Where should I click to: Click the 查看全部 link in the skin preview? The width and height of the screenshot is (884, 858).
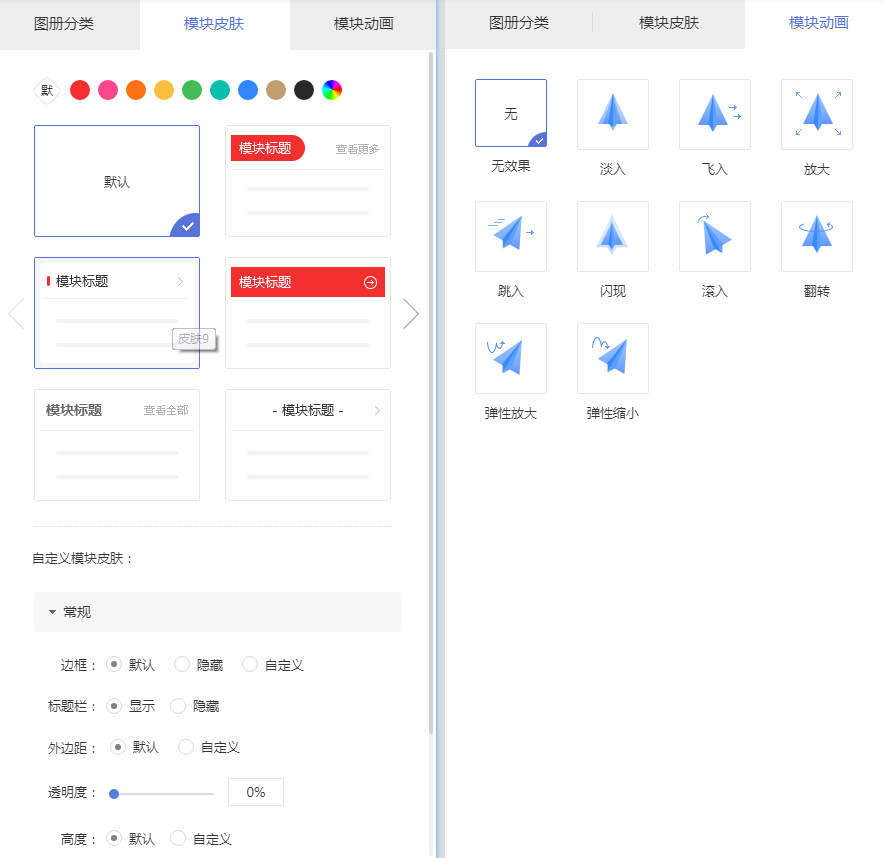click(166, 410)
